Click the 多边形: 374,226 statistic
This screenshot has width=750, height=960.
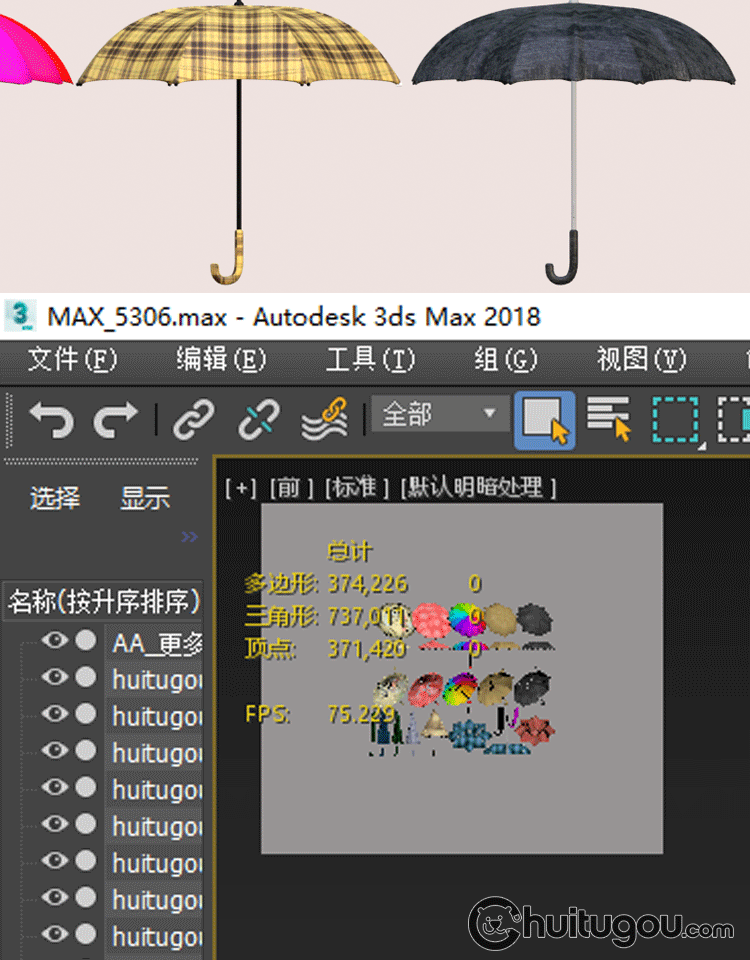click(x=326, y=583)
